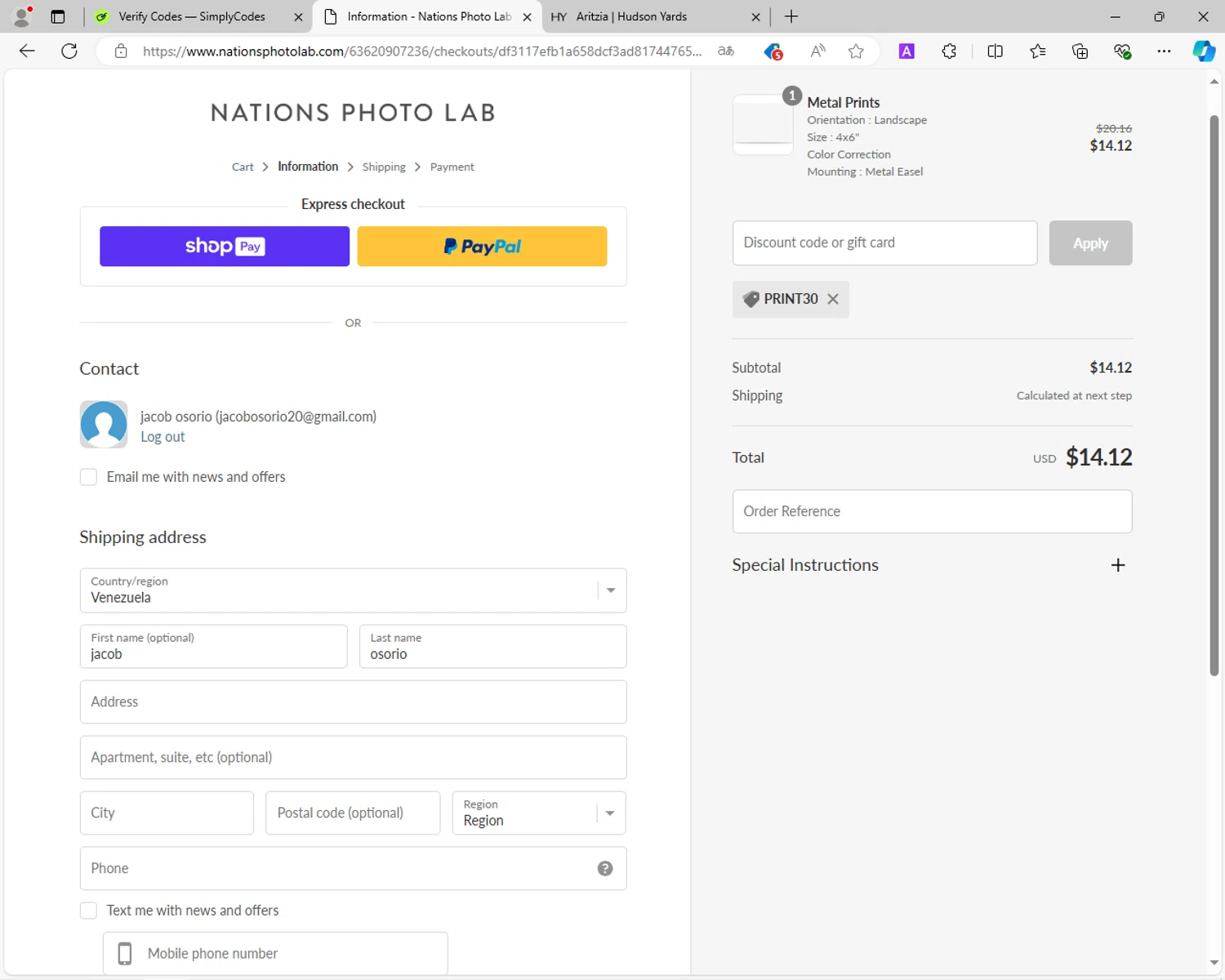Click the Mobile phone number field

click(275, 953)
